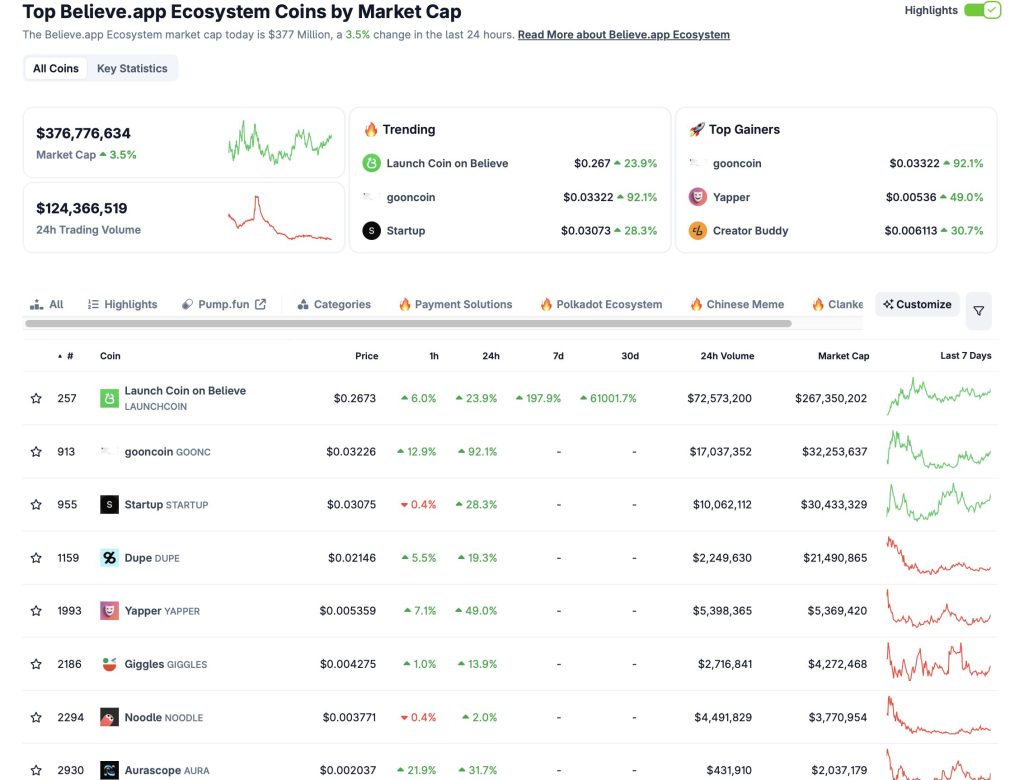This screenshot has width=1024, height=780.
Task: Click the Startup coin logo
Action: pos(109,504)
